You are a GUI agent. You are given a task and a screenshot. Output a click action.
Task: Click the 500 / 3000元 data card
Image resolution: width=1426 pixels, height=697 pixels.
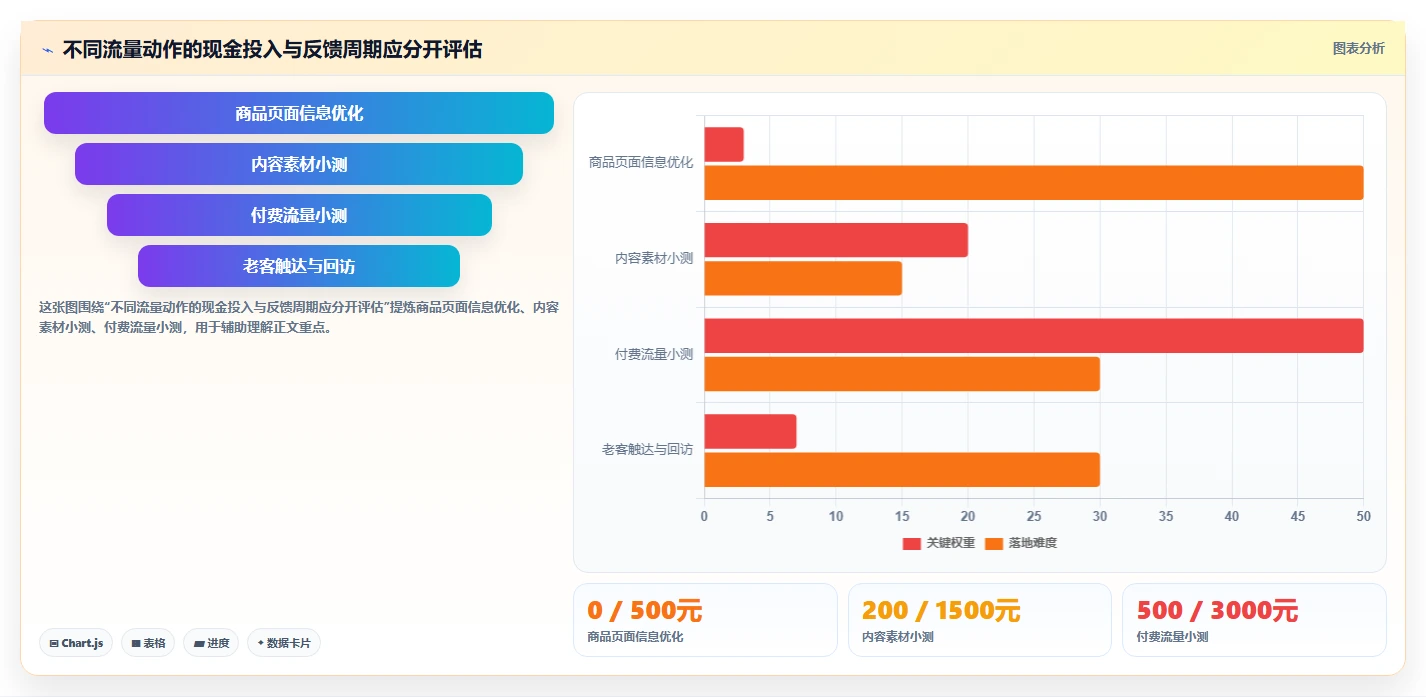tap(1254, 620)
